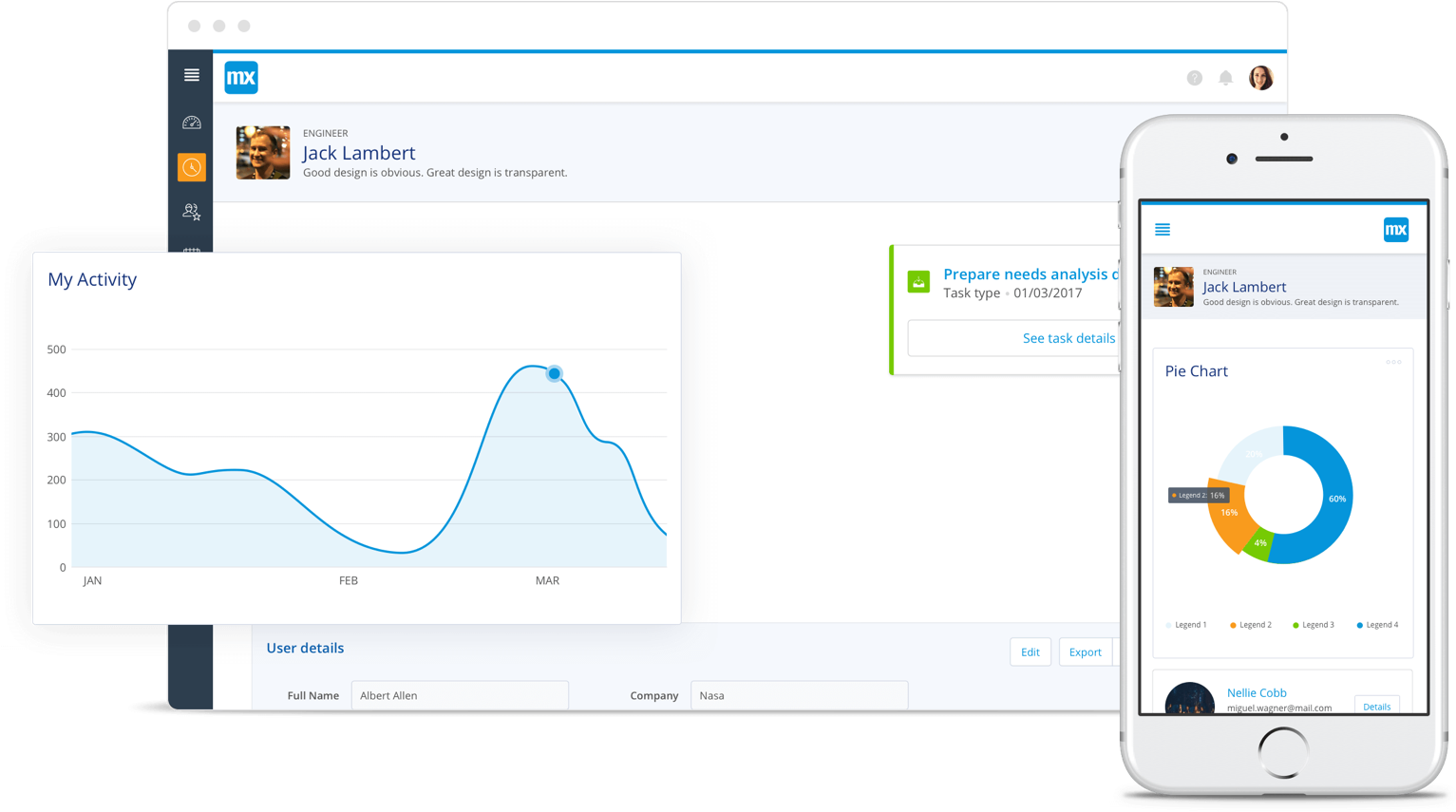Tap the hamburger menu on the phone

tap(1162, 230)
